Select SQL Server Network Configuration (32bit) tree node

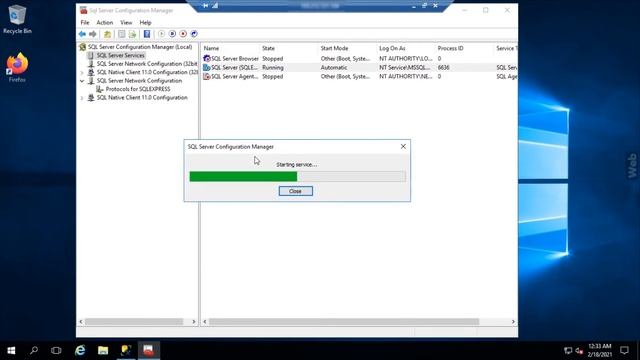click(x=147, y=64)
